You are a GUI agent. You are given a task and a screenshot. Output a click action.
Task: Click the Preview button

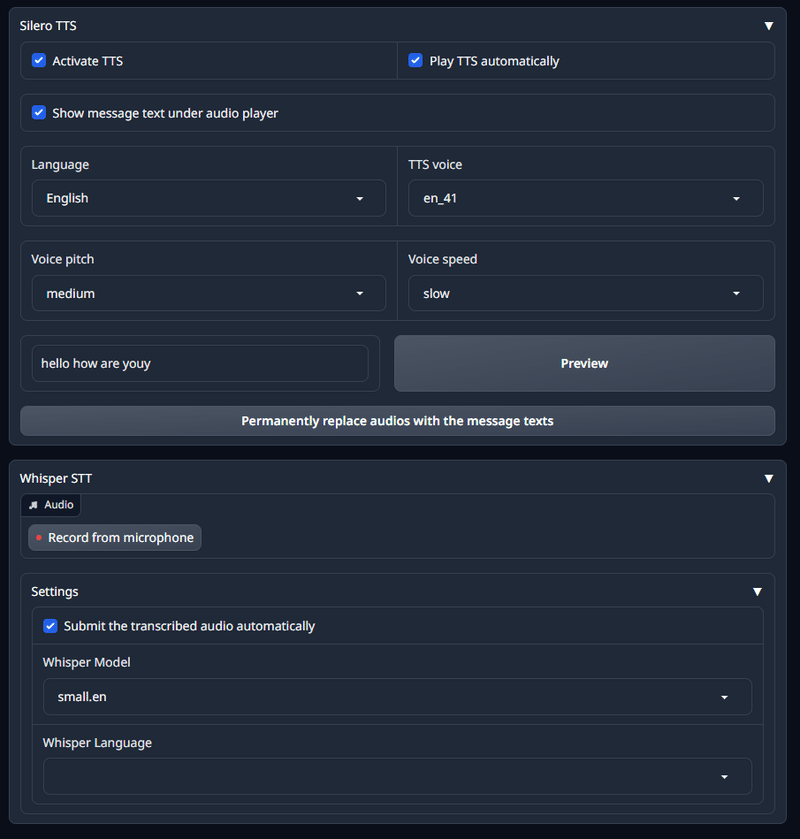coord(584,363)
